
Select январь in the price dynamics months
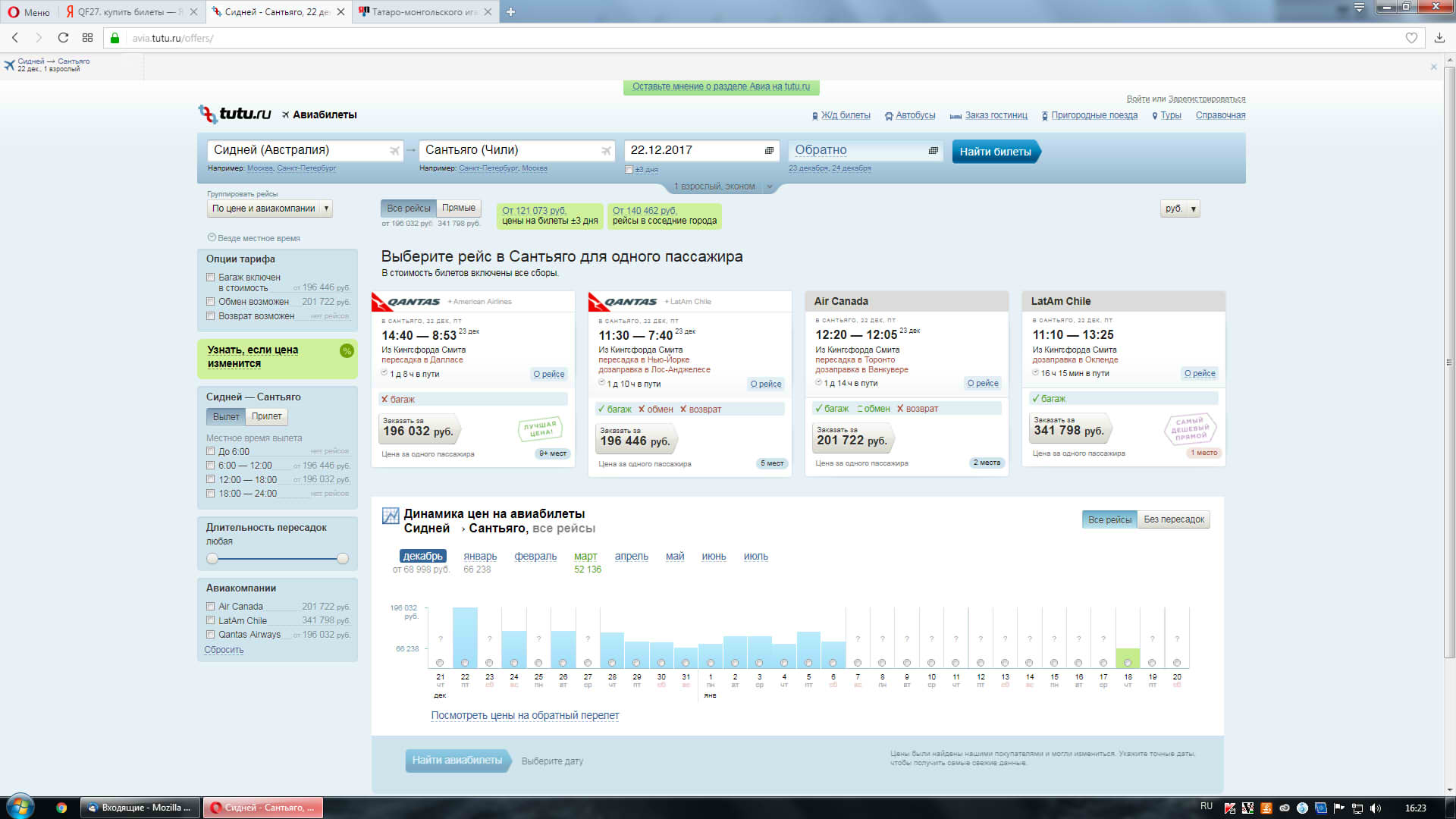tap(480, 557)
